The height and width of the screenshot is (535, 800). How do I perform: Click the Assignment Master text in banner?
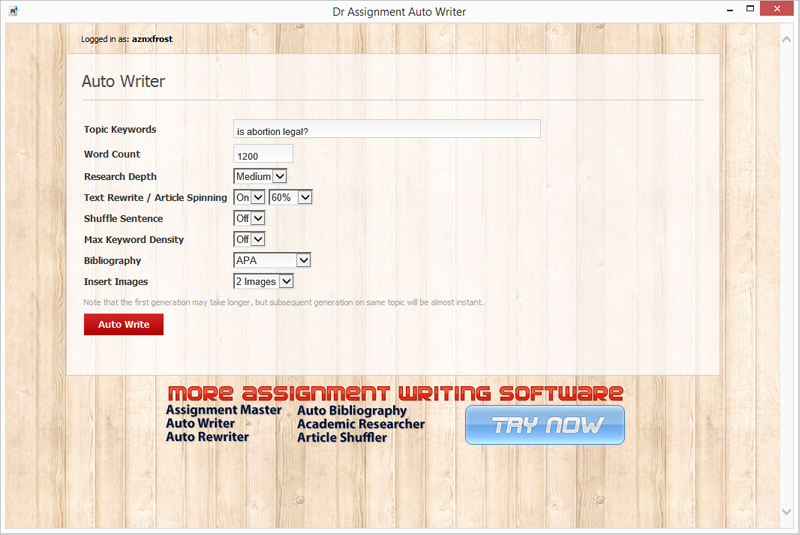223,410
